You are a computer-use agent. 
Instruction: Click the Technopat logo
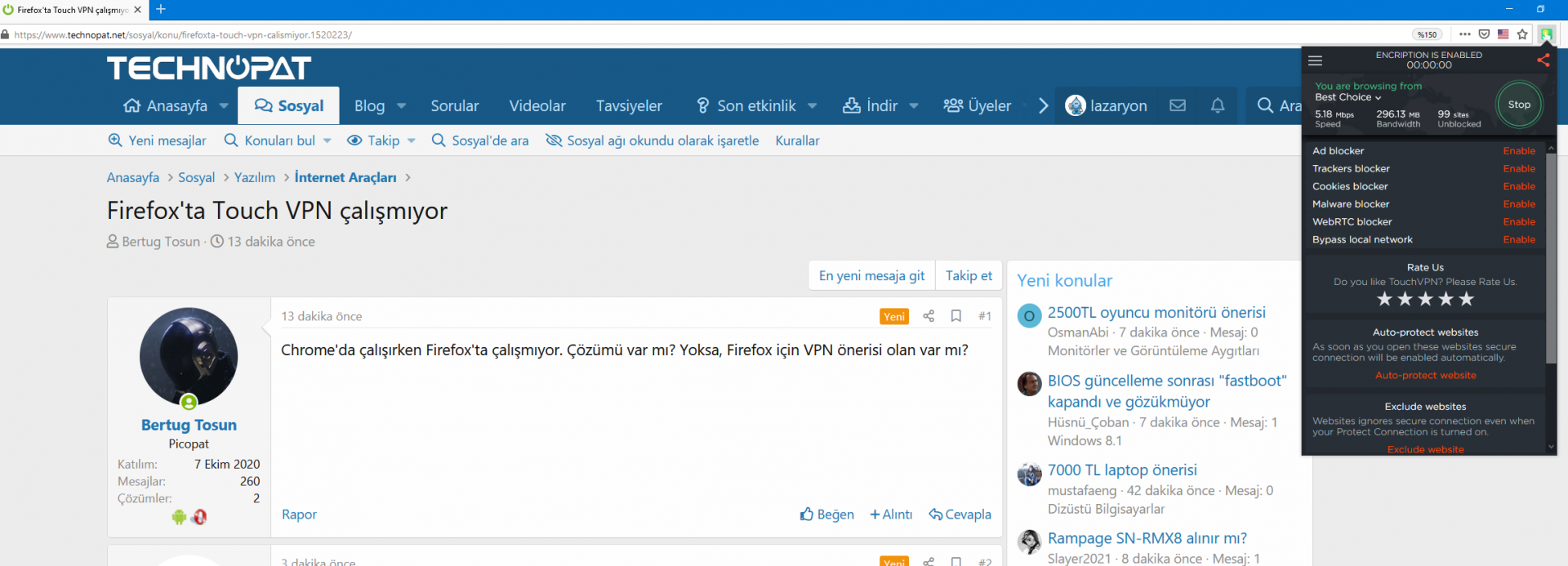tap(209, 68)
